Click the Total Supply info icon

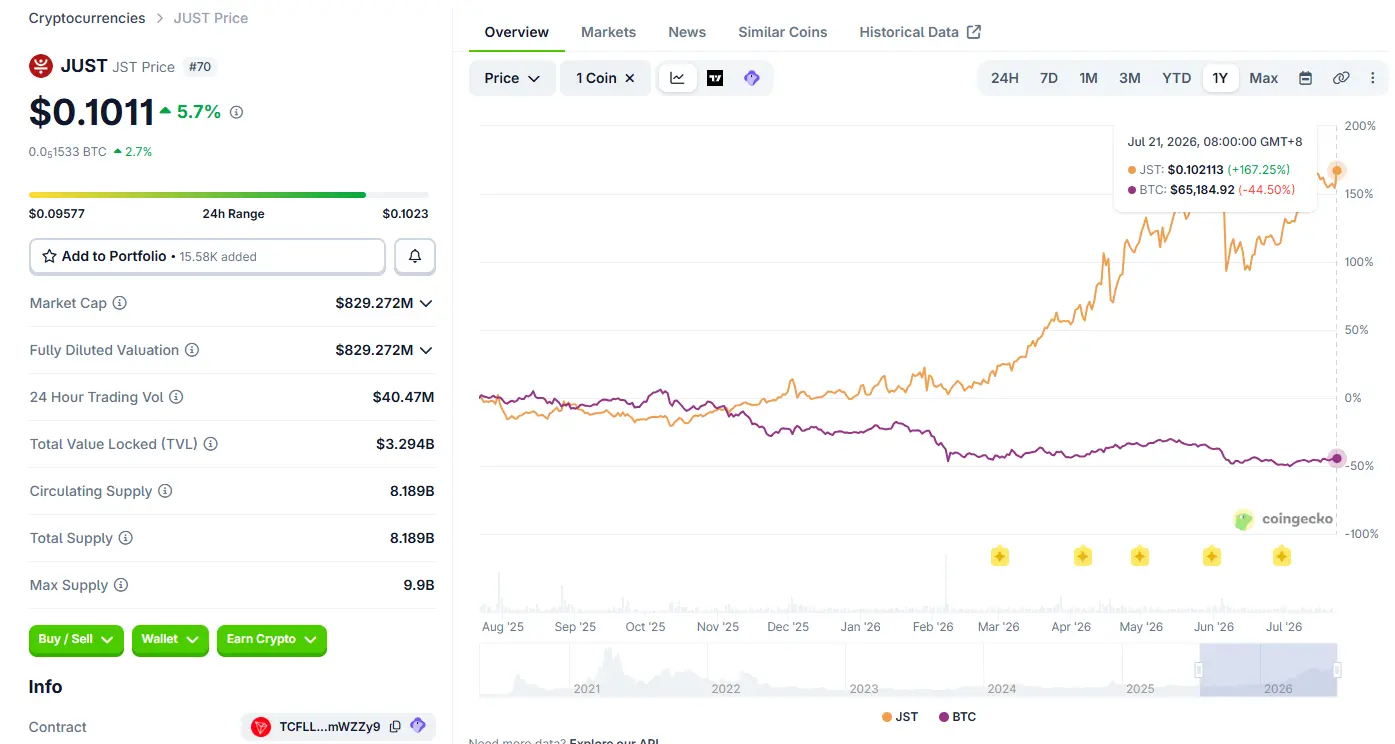point(126,538)
